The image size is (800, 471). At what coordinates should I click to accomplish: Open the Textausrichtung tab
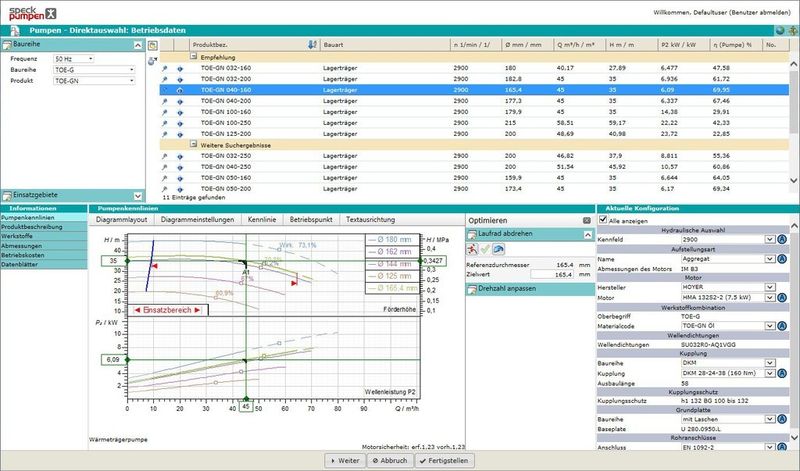coord(370,219)
